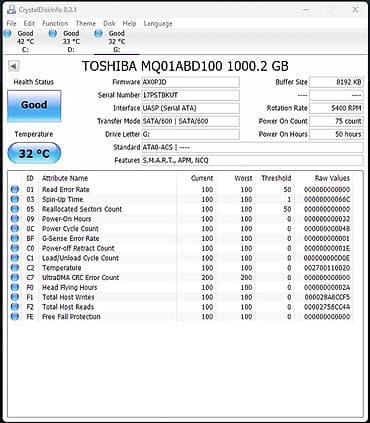Click the status orb for Power Cycle Count
This screenshot has height=423, width=370.
15,229
